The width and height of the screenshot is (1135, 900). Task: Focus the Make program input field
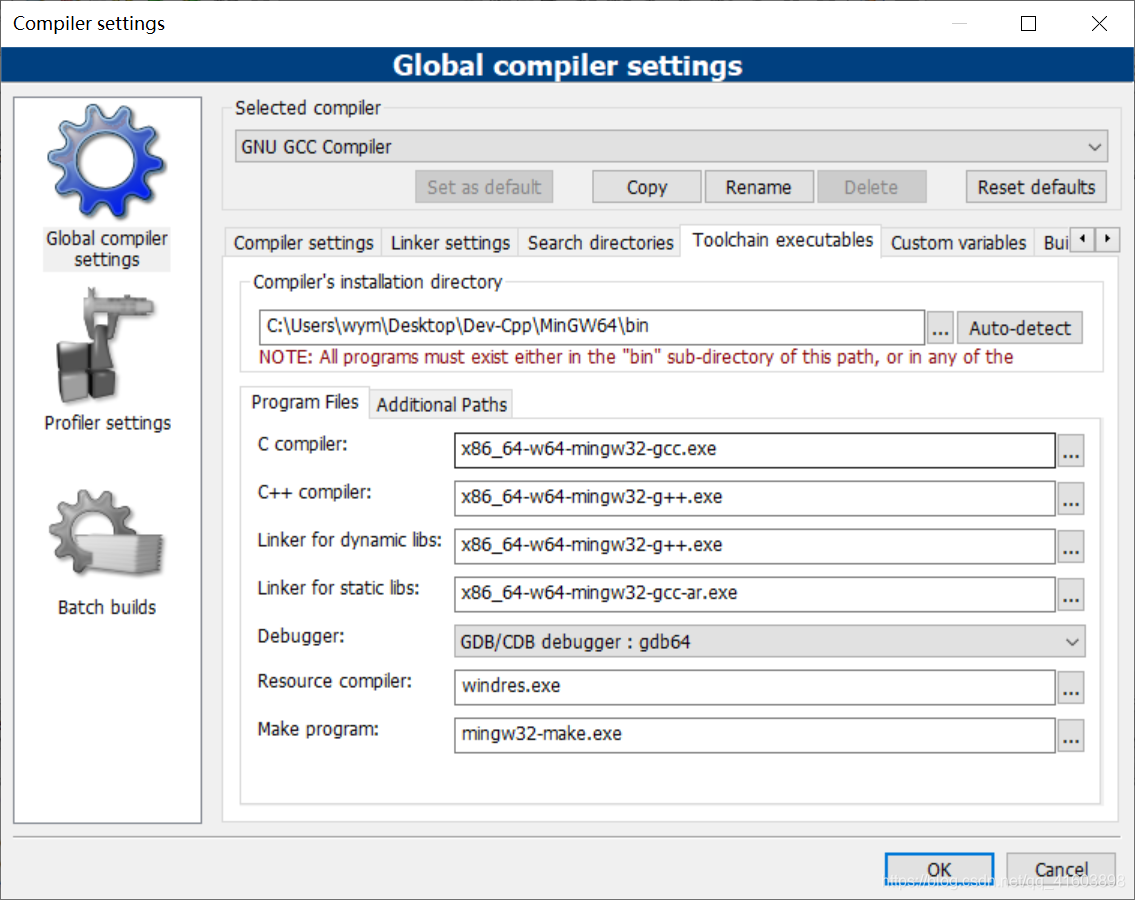point(754,735)
